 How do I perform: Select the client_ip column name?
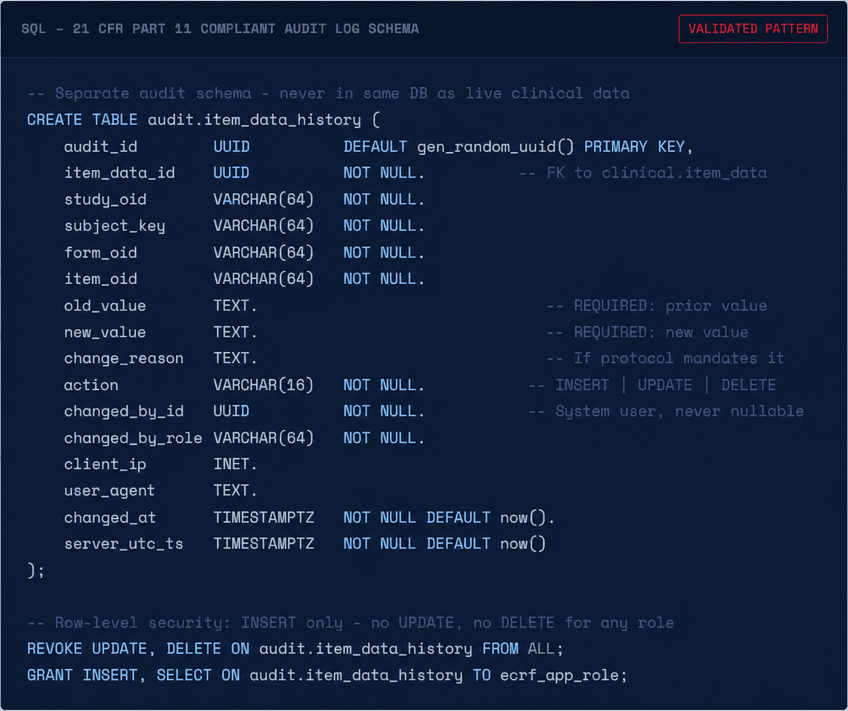coord(105,464)
